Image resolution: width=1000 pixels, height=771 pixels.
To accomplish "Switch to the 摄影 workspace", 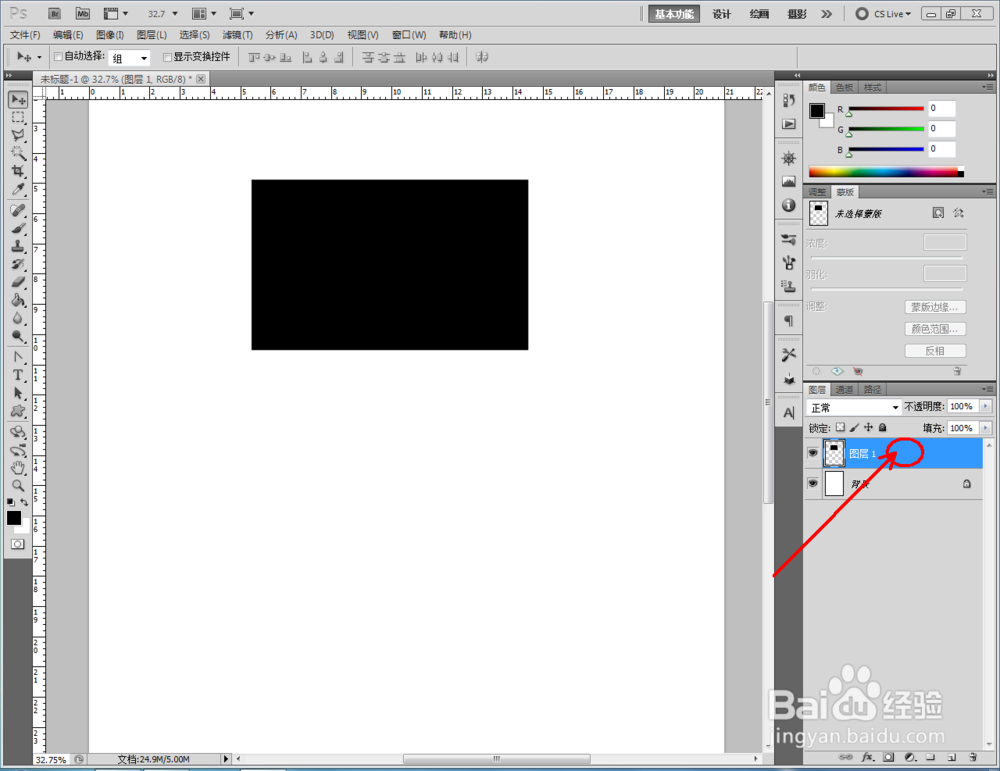I will tap(797, 14).
